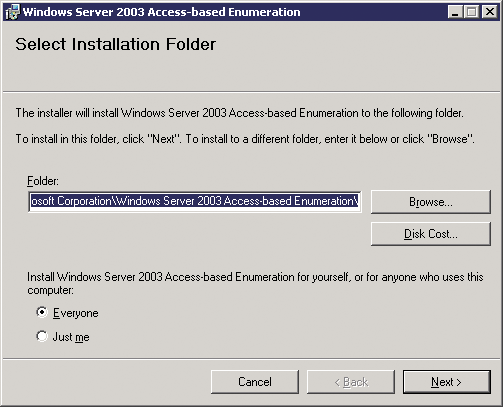This screenshot has height=407, width=503.
Task: Cancel the installation
Action: point(255,382)
